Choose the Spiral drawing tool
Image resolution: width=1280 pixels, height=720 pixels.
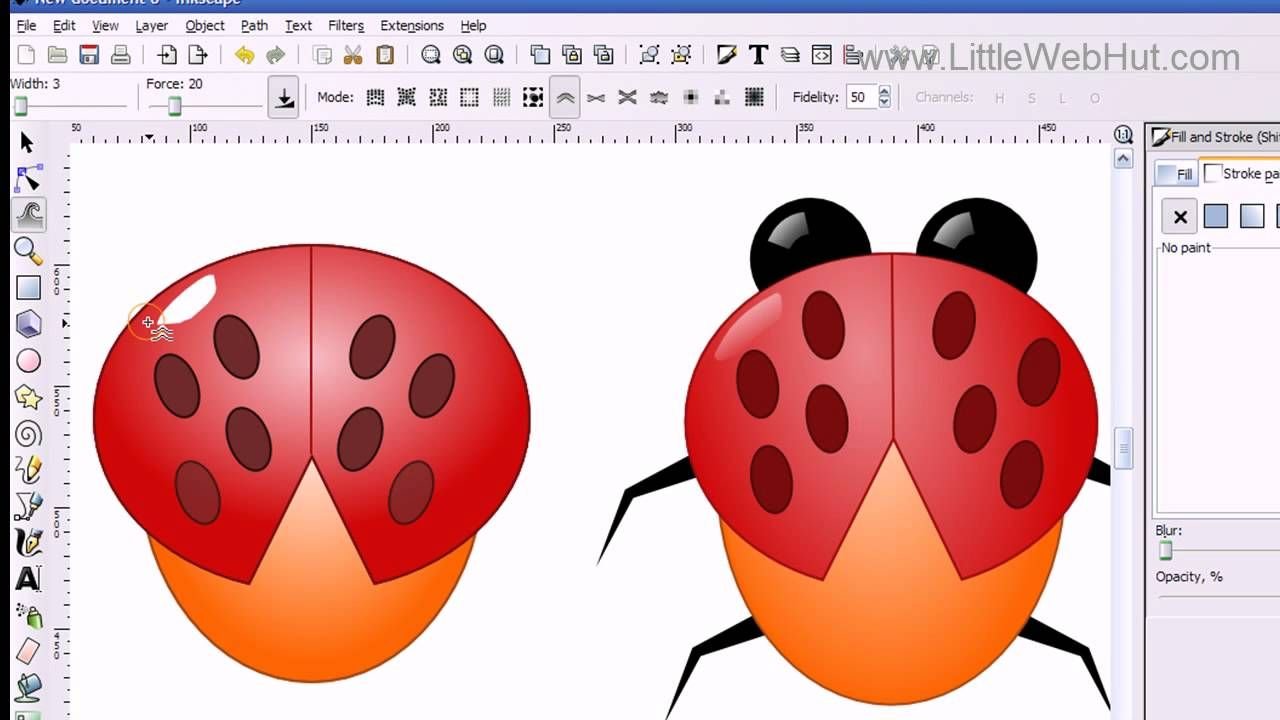click(x=28, y=433)
